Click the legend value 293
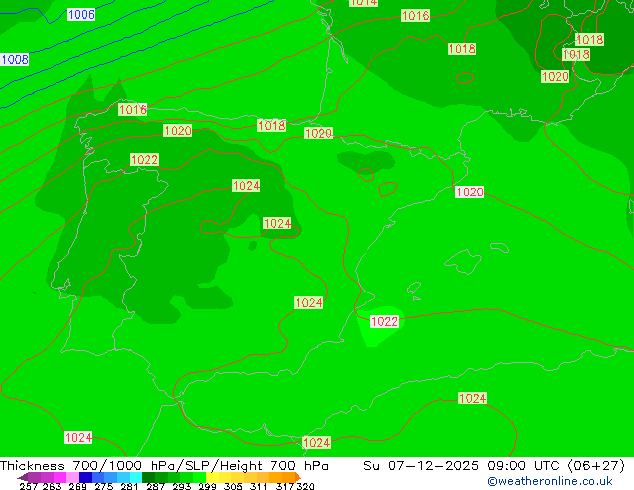The width and height of the screenshot is (634, 490). [182, 486]
